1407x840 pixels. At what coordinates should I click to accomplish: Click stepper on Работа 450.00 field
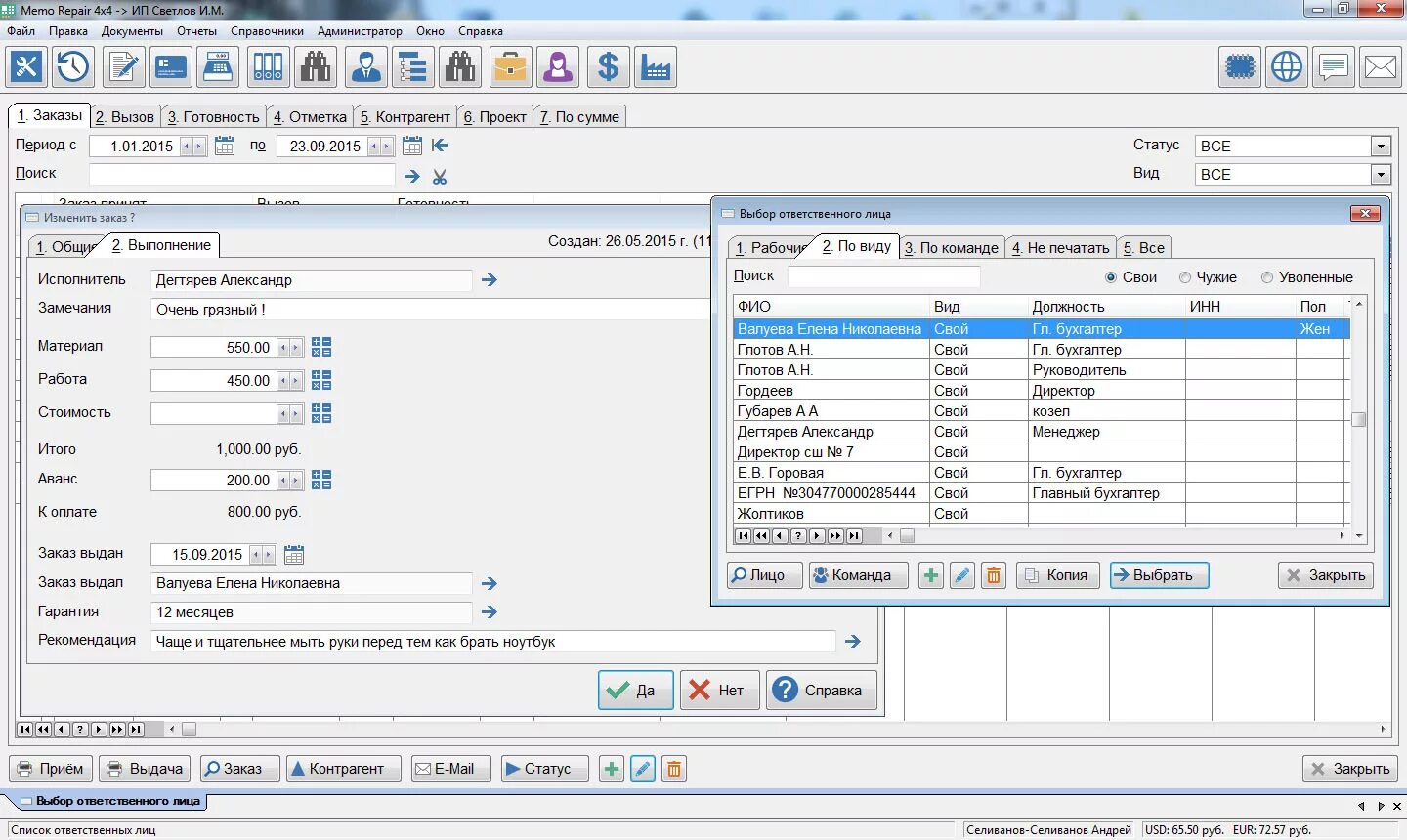pyautogui.click(x=290, y=381)
